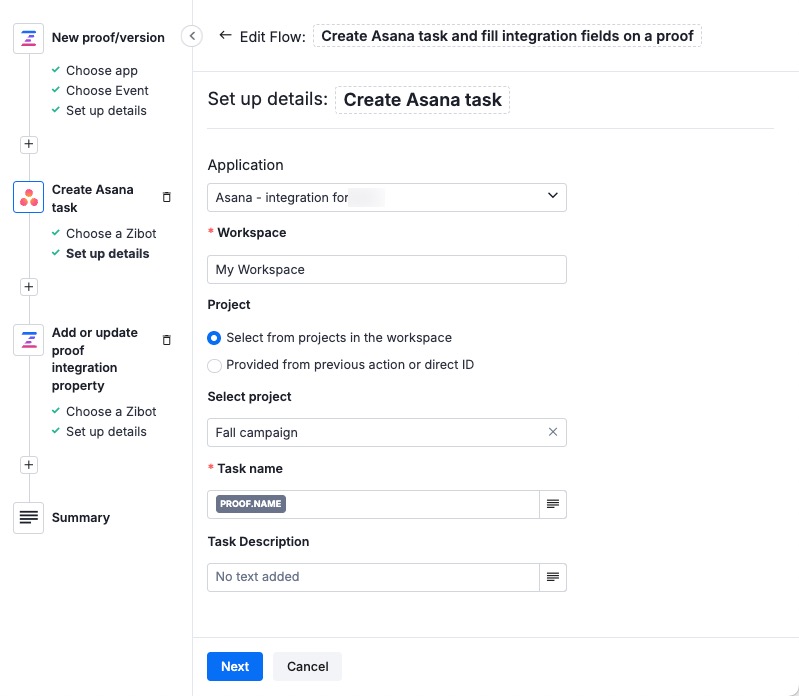Image resolution: width=799 pixels, height=696 pixels.
Task: Click the New proof/version step icon
Action: (x=29, y=38)
